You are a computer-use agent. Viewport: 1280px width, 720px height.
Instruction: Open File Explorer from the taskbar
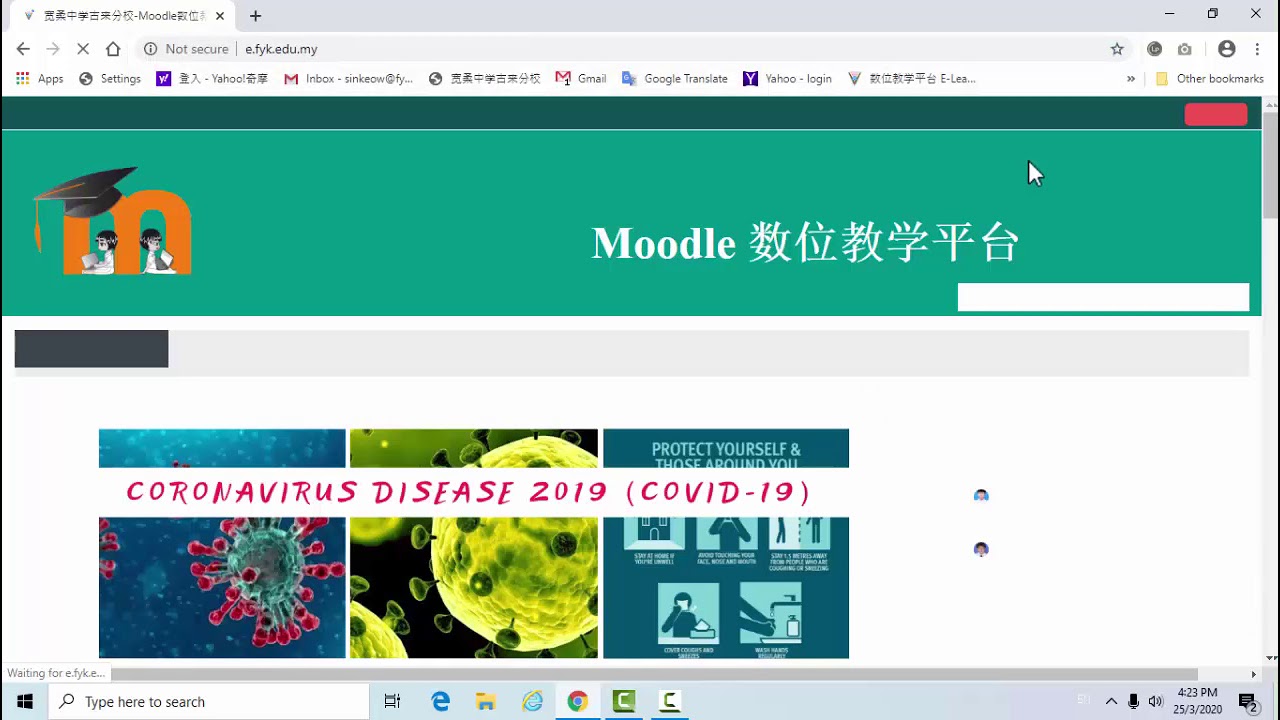tap(486, 701)
